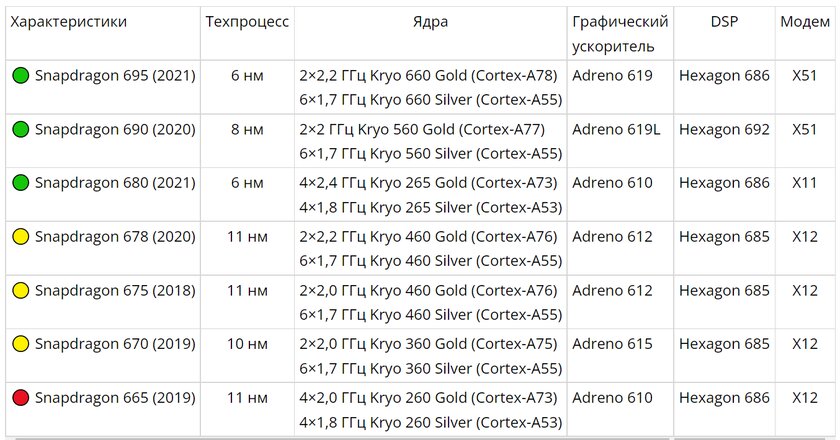Select the Характеристики column header
Image resolution: width=840 pixels, height=440 pixels.
click(x=69, y=22)
